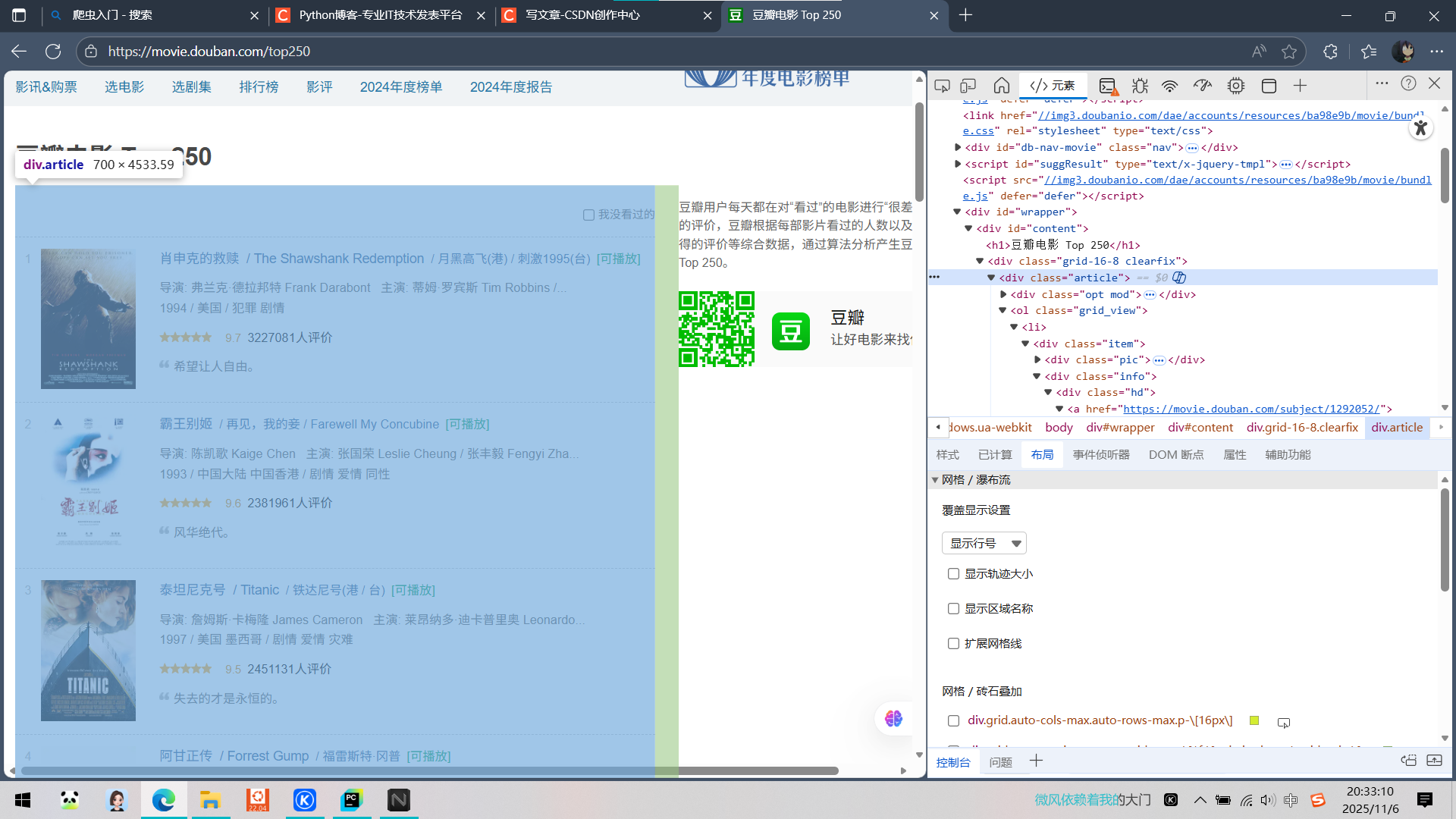This screenshot has width=1456, height=819.
Task: Open the Performance gauge icon tool
Action: (x=1203, y=86)
